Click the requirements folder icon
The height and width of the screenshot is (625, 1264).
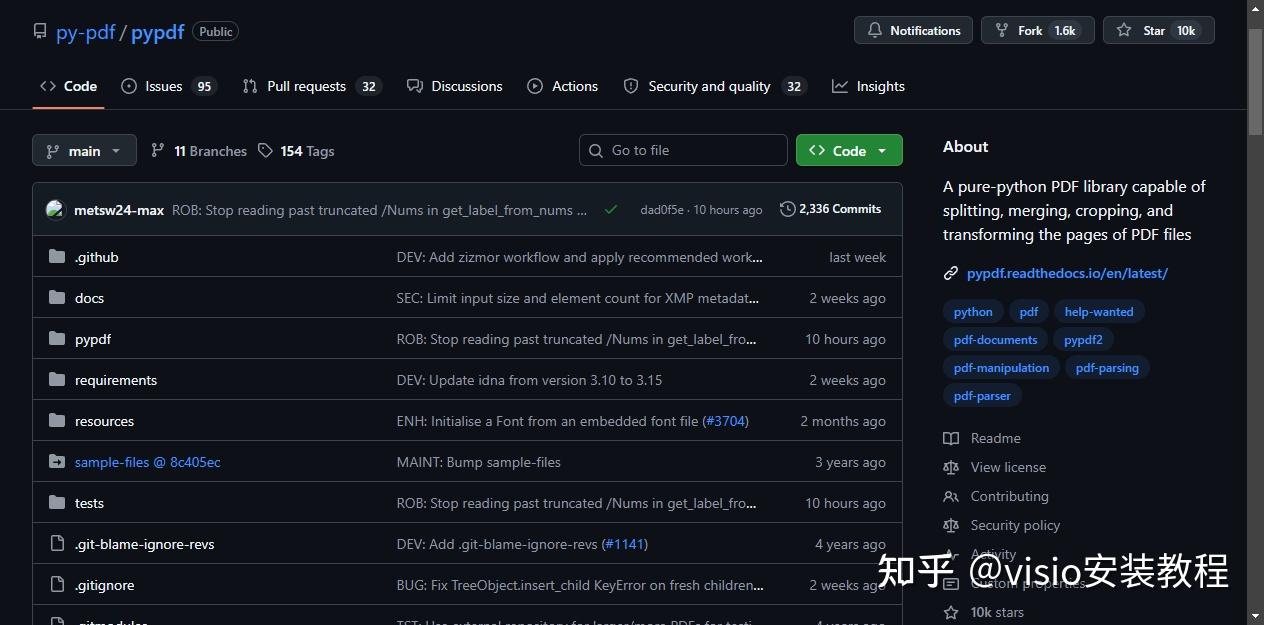[x=57, y=380]
